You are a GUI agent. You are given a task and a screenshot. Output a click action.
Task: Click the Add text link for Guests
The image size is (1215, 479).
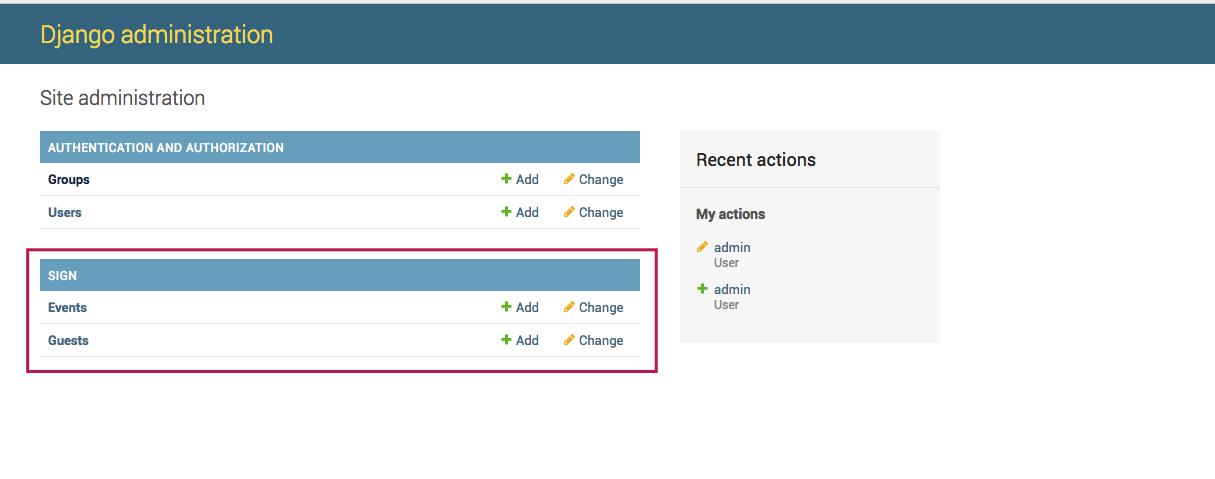pos(527,341)
